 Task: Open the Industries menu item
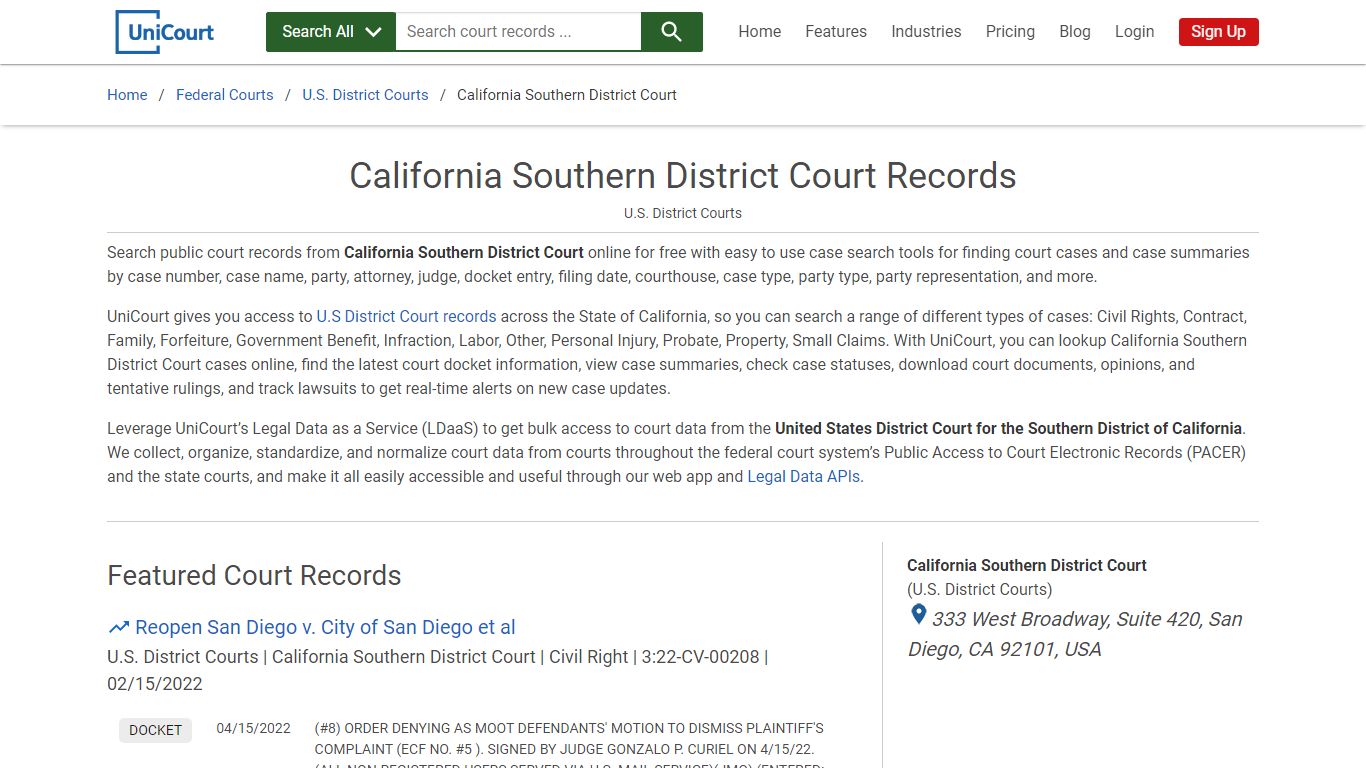point(926,32)
